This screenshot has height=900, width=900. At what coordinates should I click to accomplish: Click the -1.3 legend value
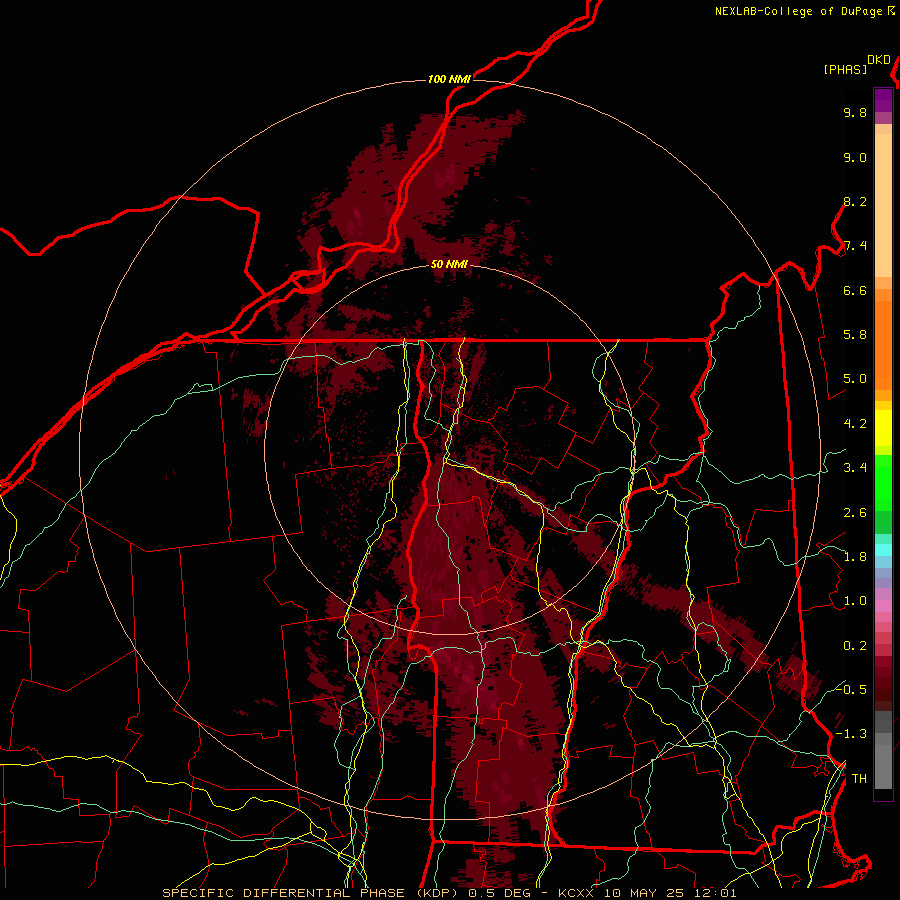click(851, 734)
